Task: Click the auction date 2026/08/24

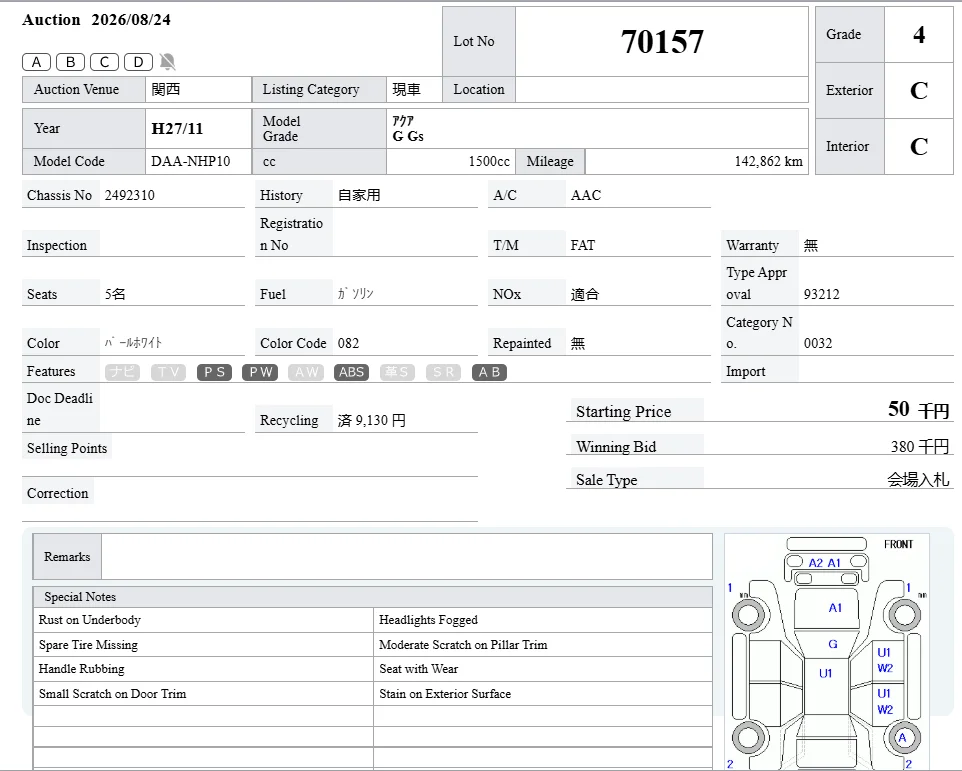Action: pos(131,20)
